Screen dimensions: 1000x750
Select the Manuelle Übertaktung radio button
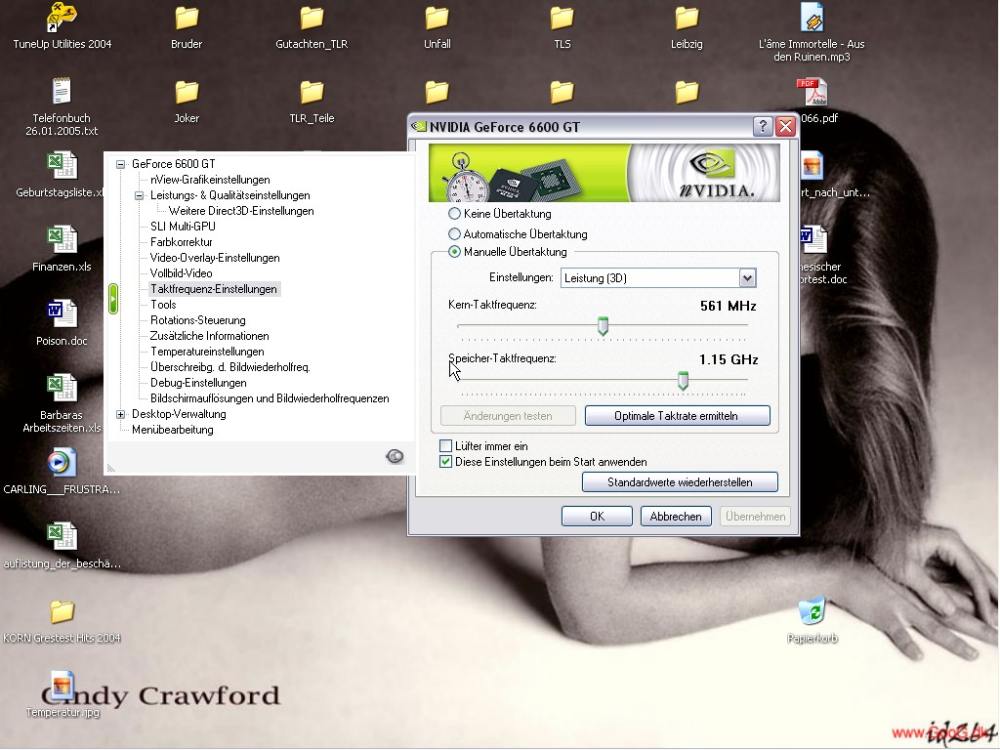tap(454, 252)
